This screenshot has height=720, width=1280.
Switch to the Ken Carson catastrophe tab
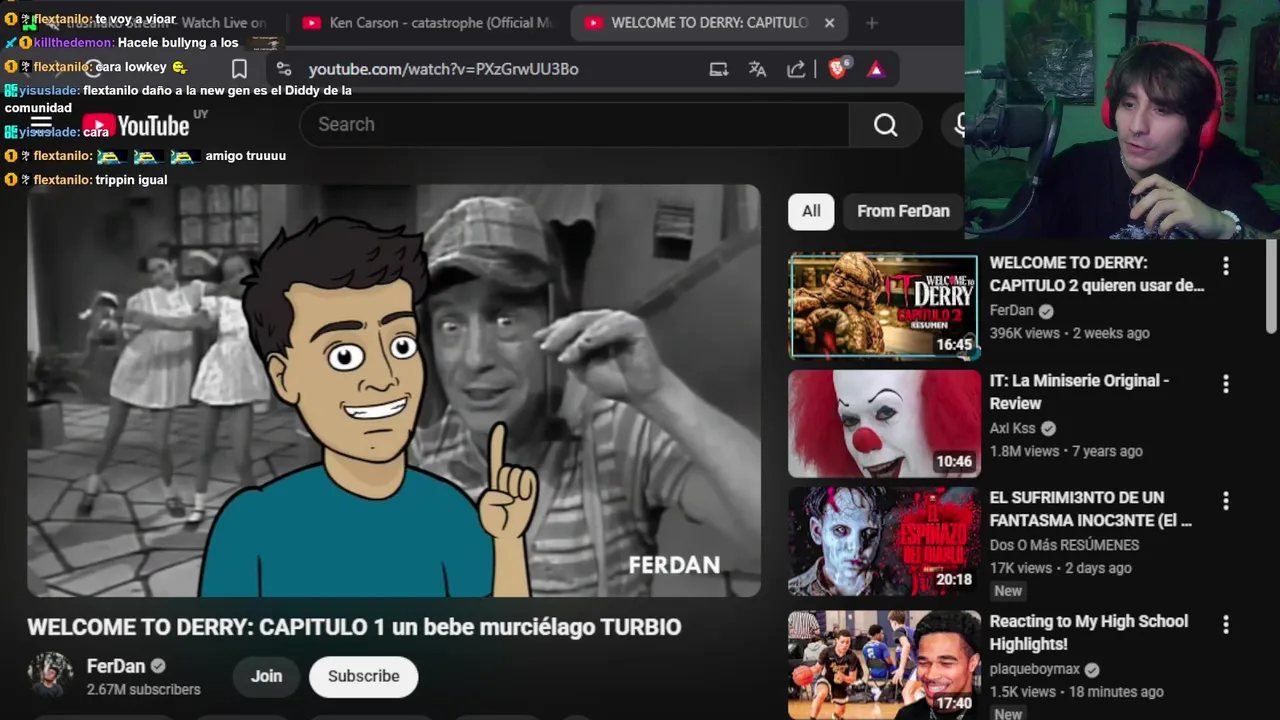tap(428, 22)
